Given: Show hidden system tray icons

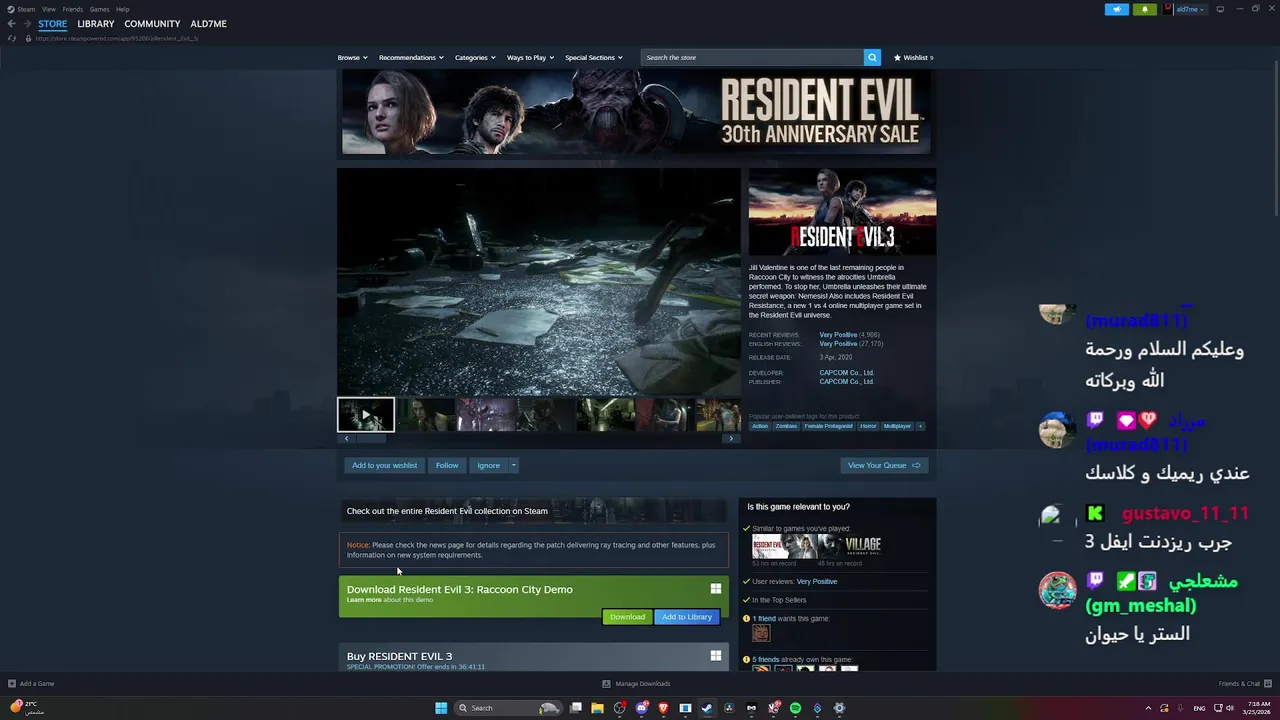Looking at the screenshot, I should pos(1148,708).
